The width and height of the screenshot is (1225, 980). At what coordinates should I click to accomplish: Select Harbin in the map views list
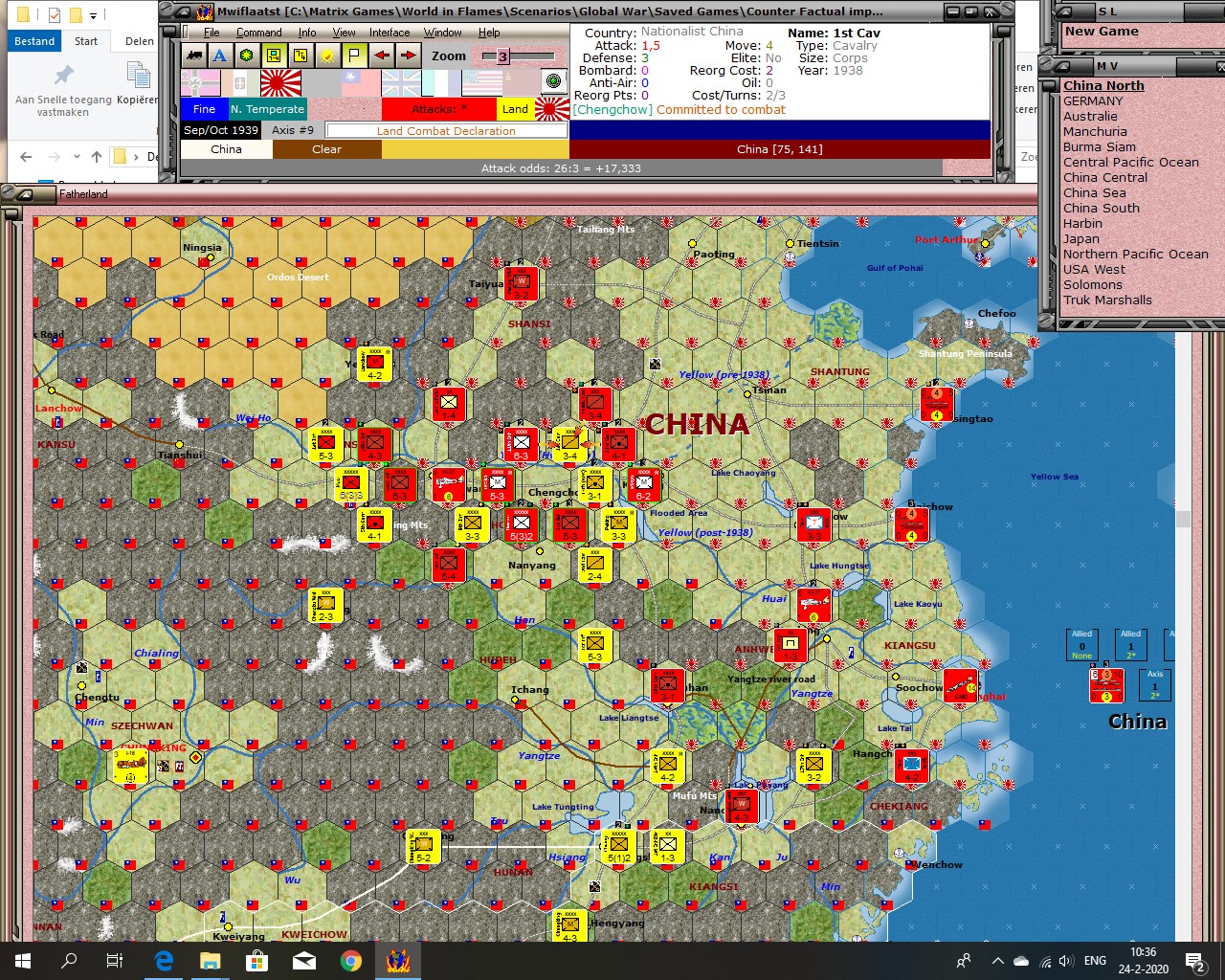(1082, 223)
